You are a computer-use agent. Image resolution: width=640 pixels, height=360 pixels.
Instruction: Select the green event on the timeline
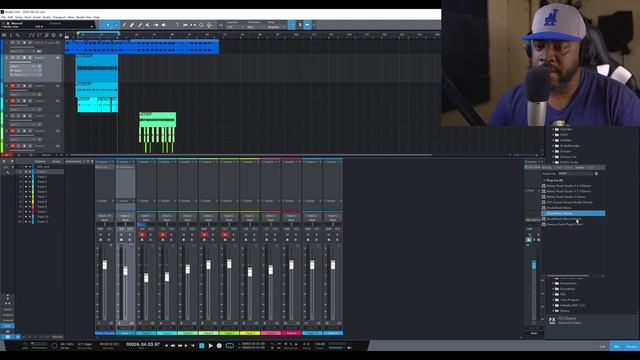tap(158, 120)
